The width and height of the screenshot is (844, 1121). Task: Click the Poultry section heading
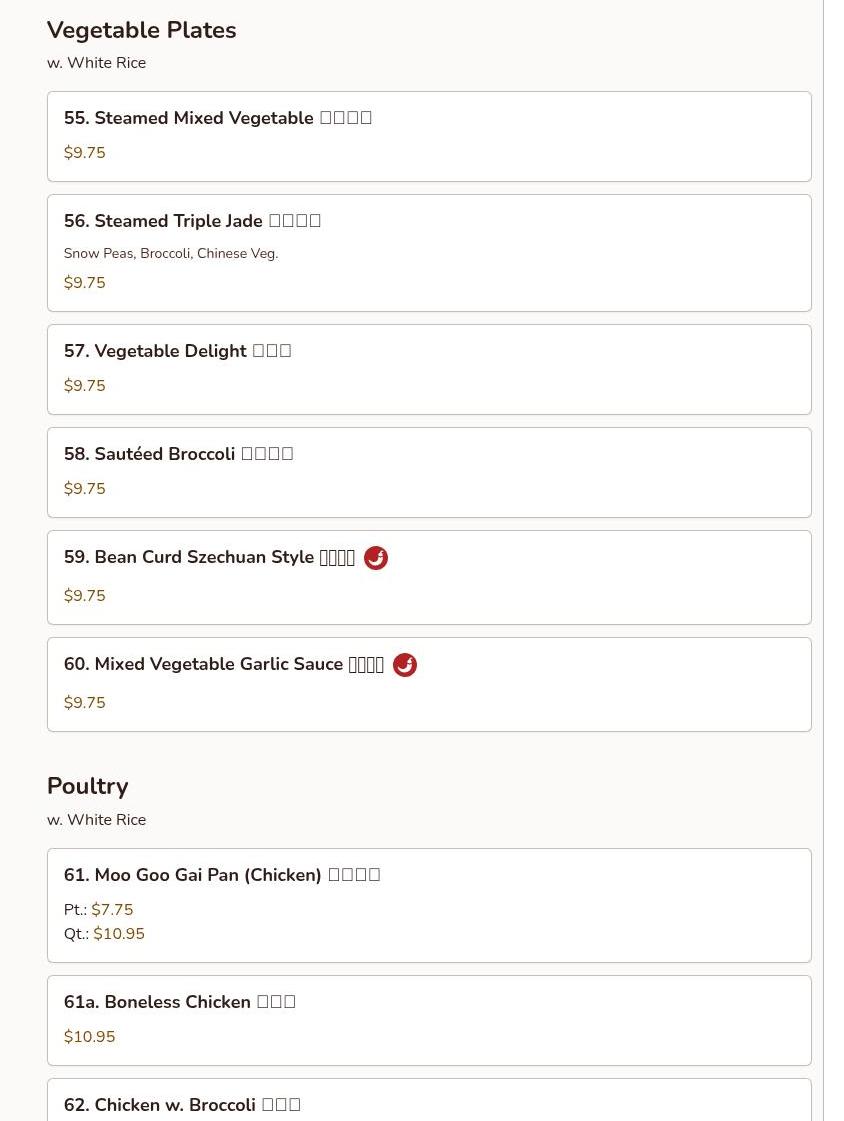click(88, 786)
